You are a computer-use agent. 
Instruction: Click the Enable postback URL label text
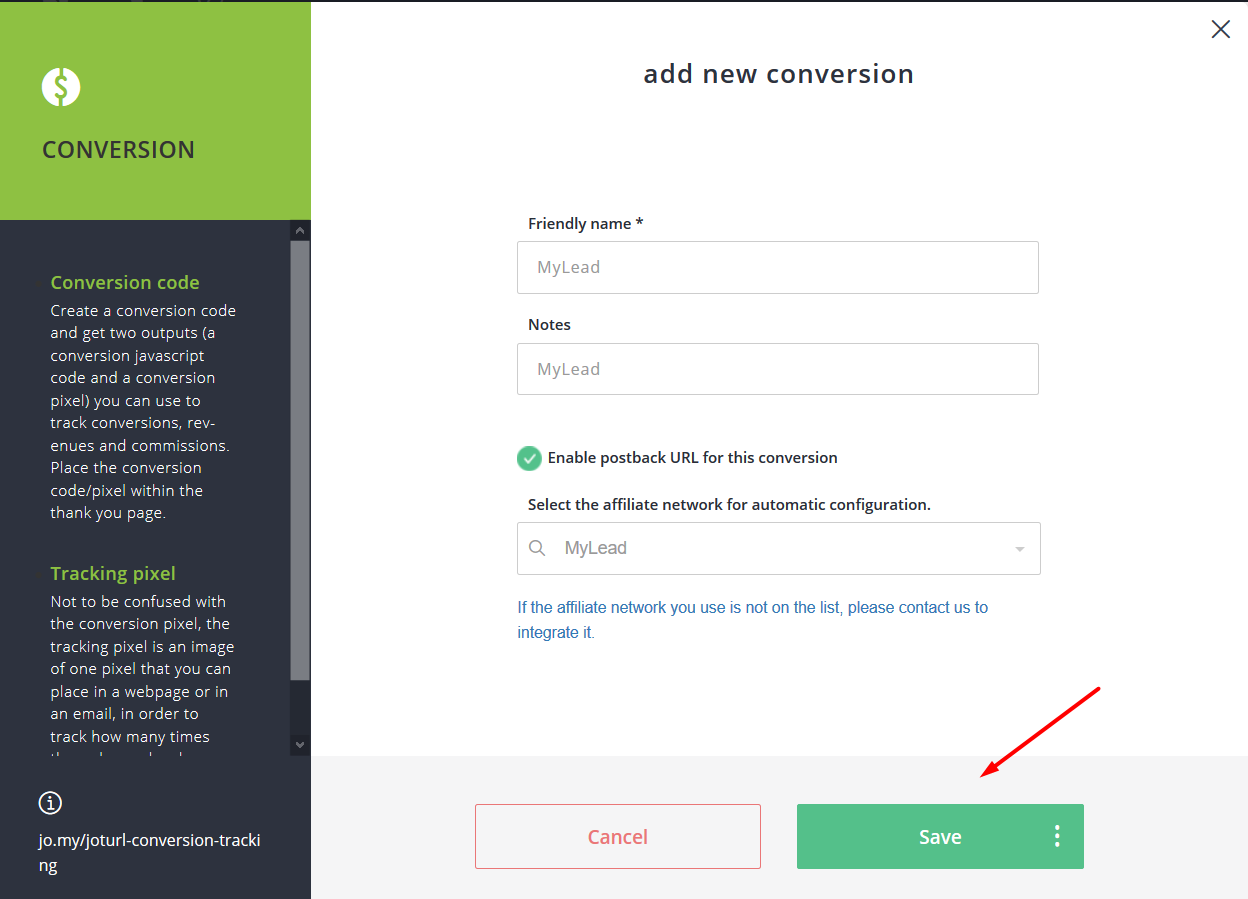pos(692,458)
